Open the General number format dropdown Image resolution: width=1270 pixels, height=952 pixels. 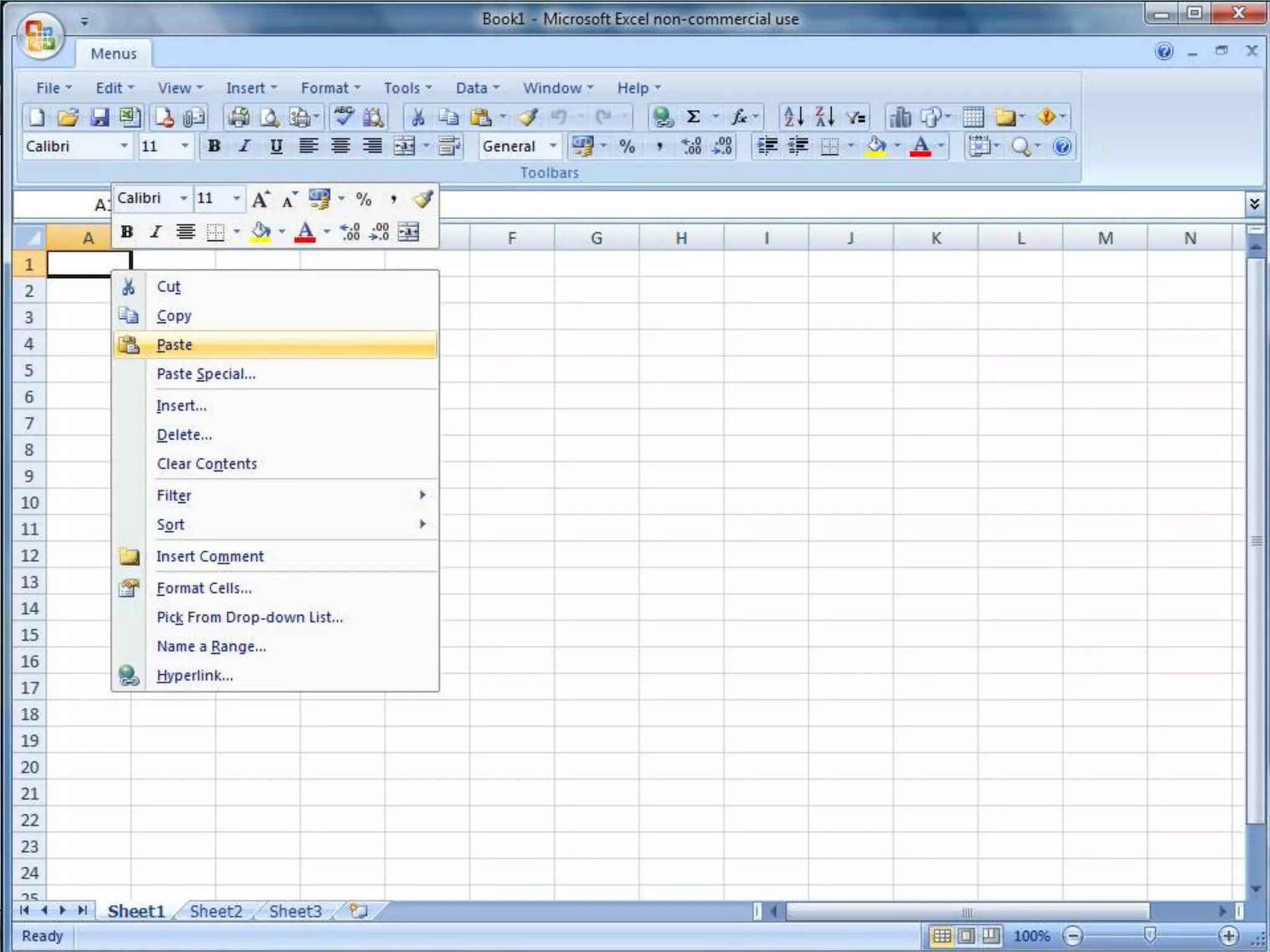[x=553, y=147]
